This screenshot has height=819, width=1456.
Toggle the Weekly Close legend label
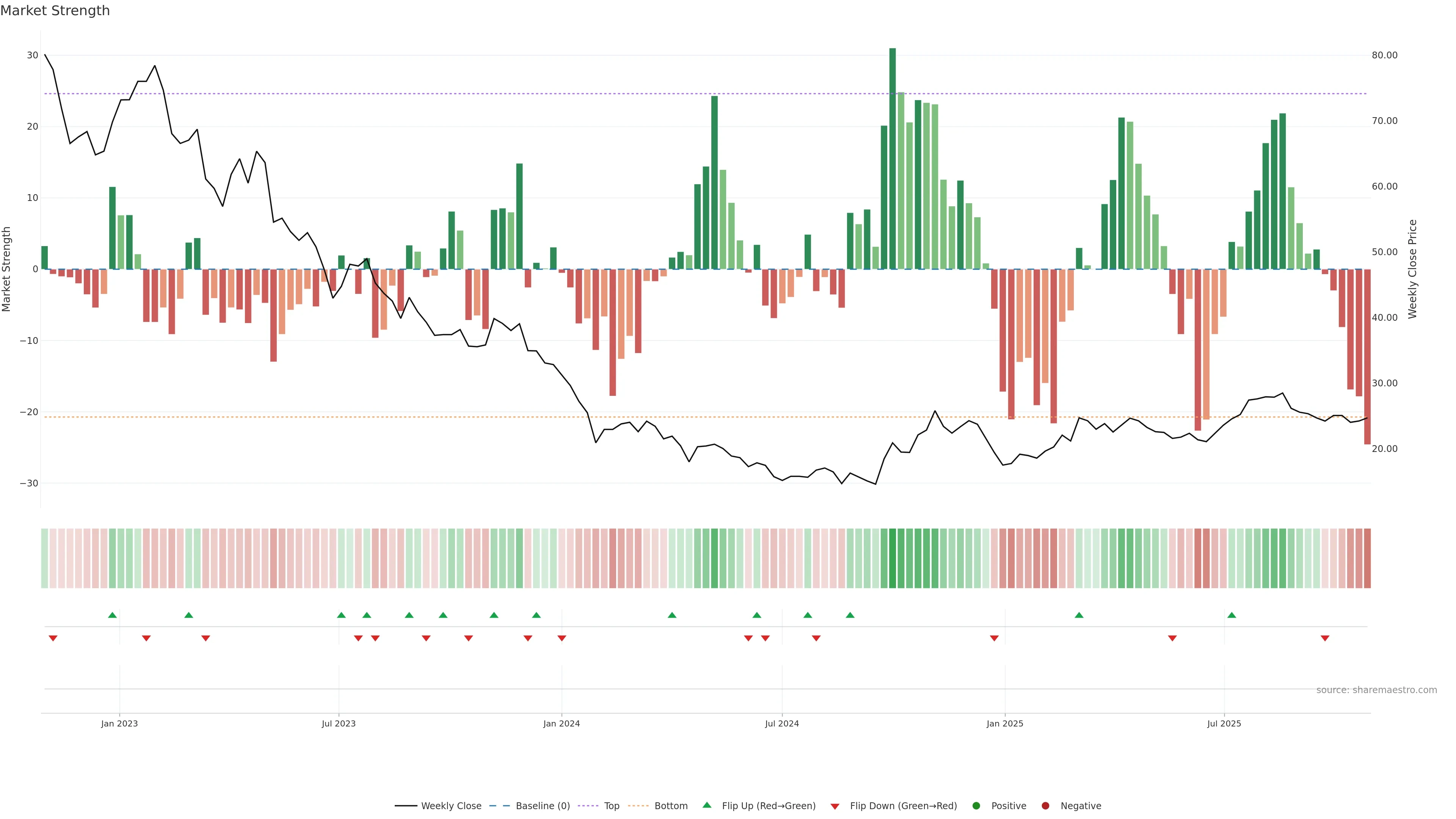point(451,806)
